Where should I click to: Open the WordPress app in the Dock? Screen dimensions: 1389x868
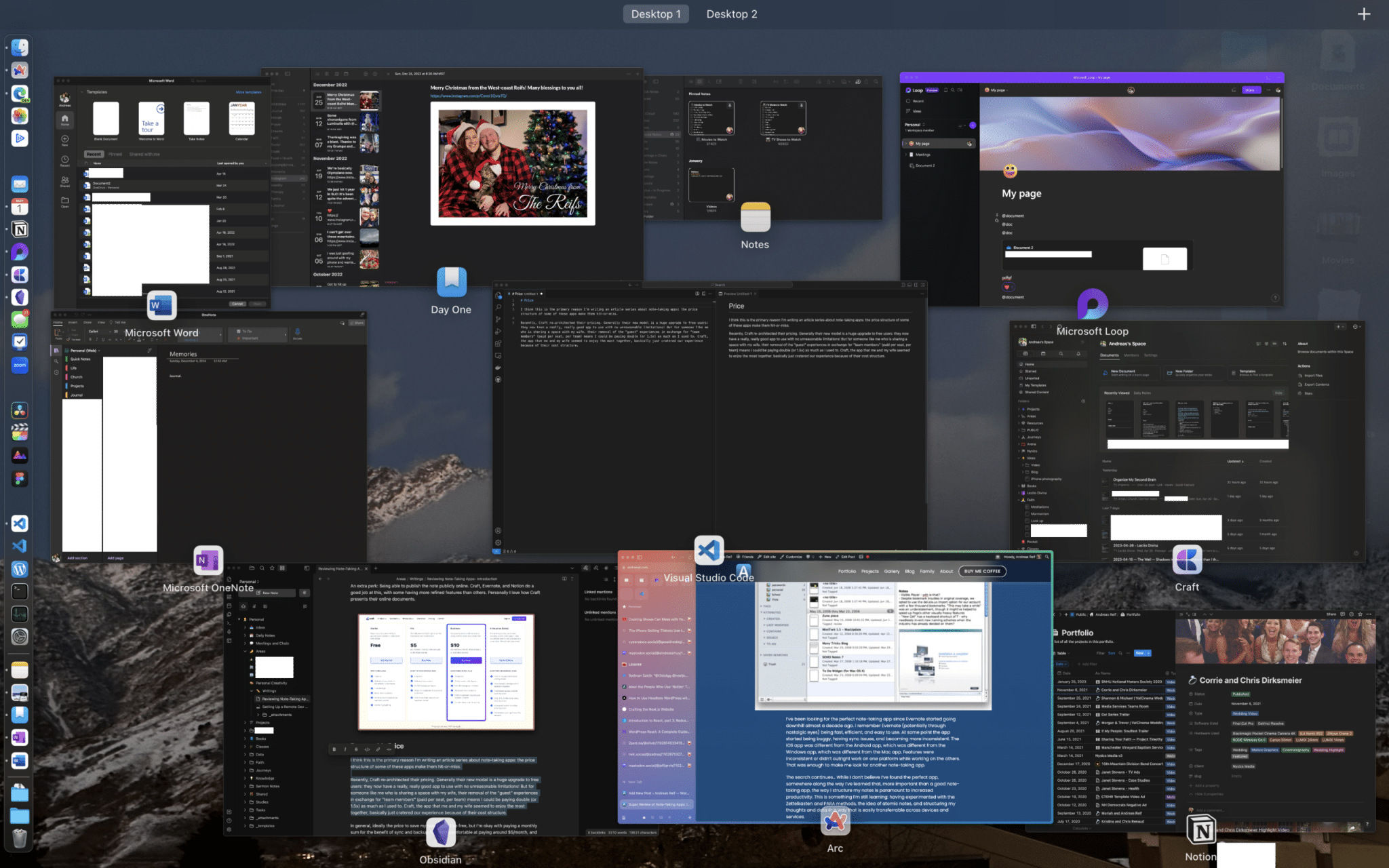(20, 569)
